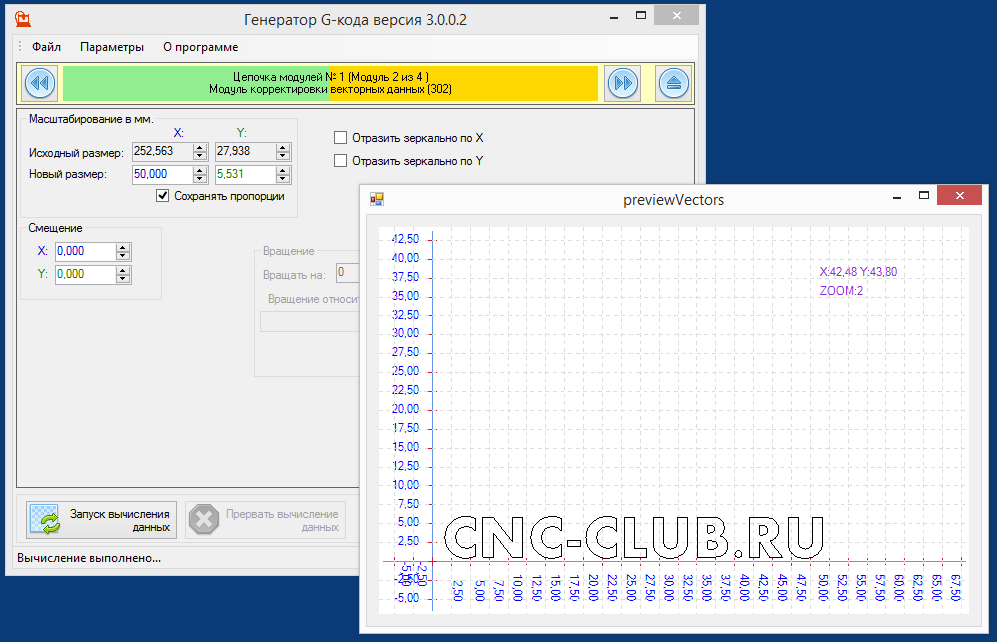Screen dimensions: 997x642
Task: Click the toolbar grip handle left of Файл
Action: point(20,47)
